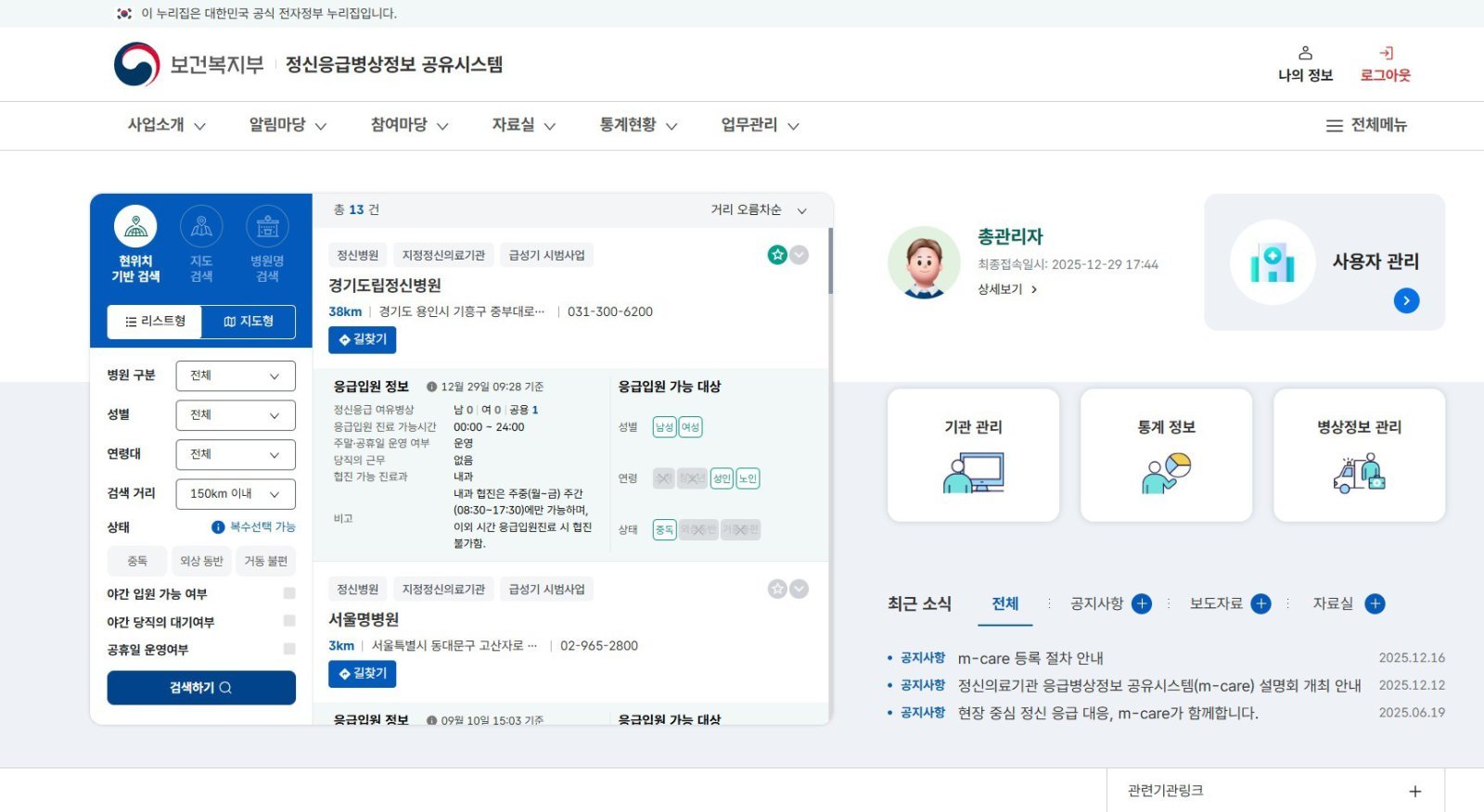The image size is (1484, 812).
Task: Switch to 지도형 view tab
Action: 249,322
